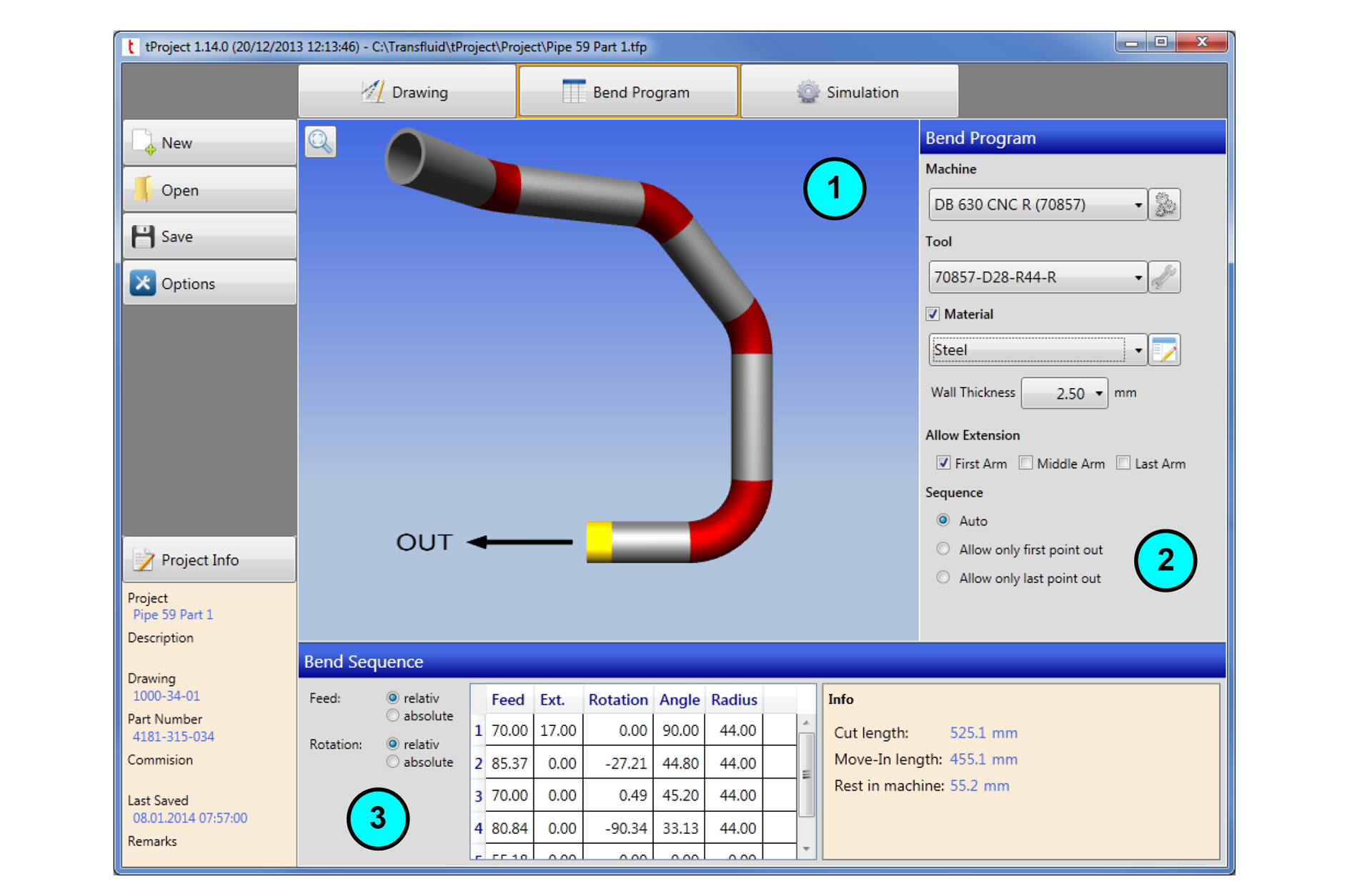Click the New project icon

145,141
